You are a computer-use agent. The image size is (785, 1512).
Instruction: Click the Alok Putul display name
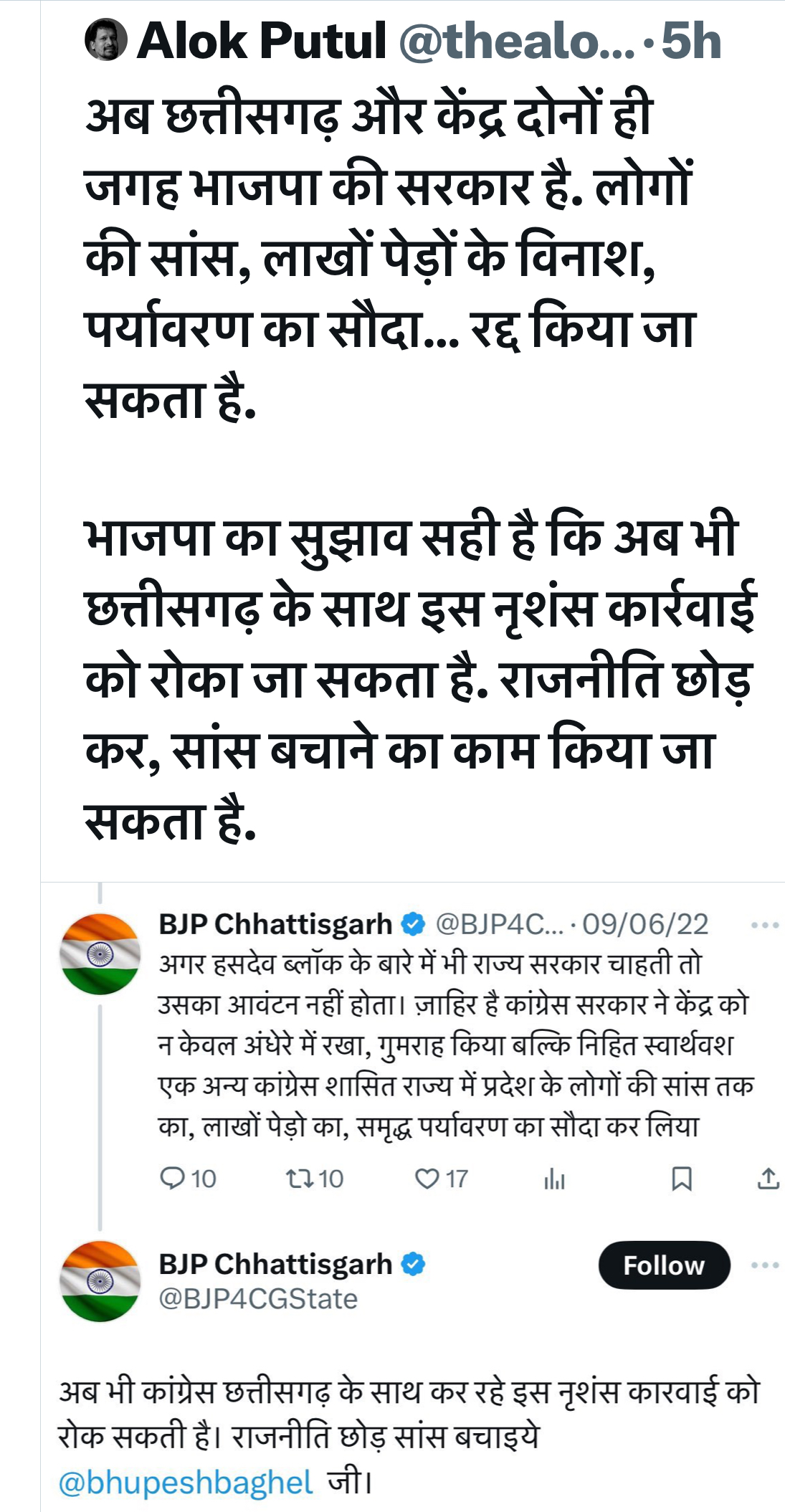262,41
